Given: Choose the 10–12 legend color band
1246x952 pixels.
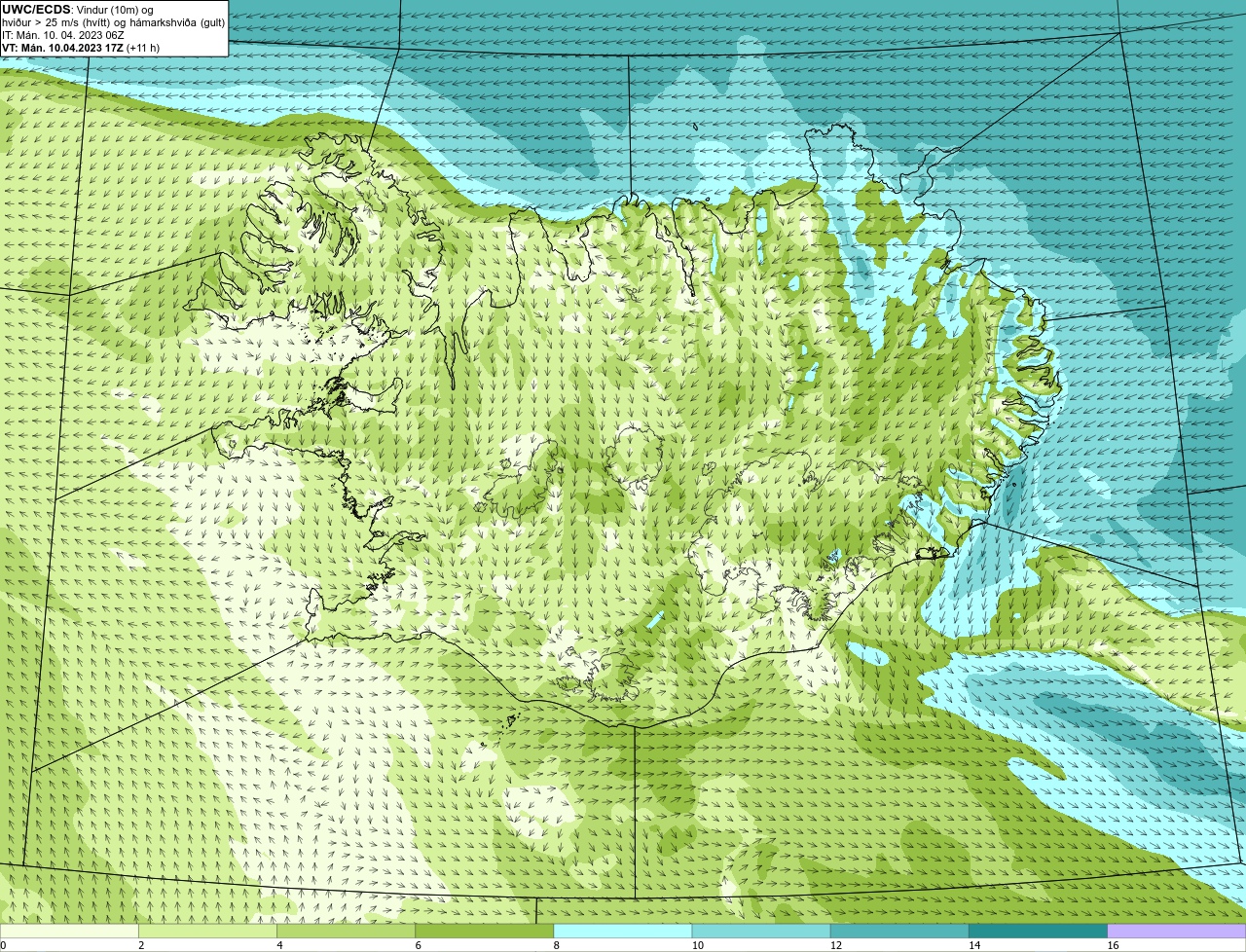Looking at the screenshot, I should [762, 932].
